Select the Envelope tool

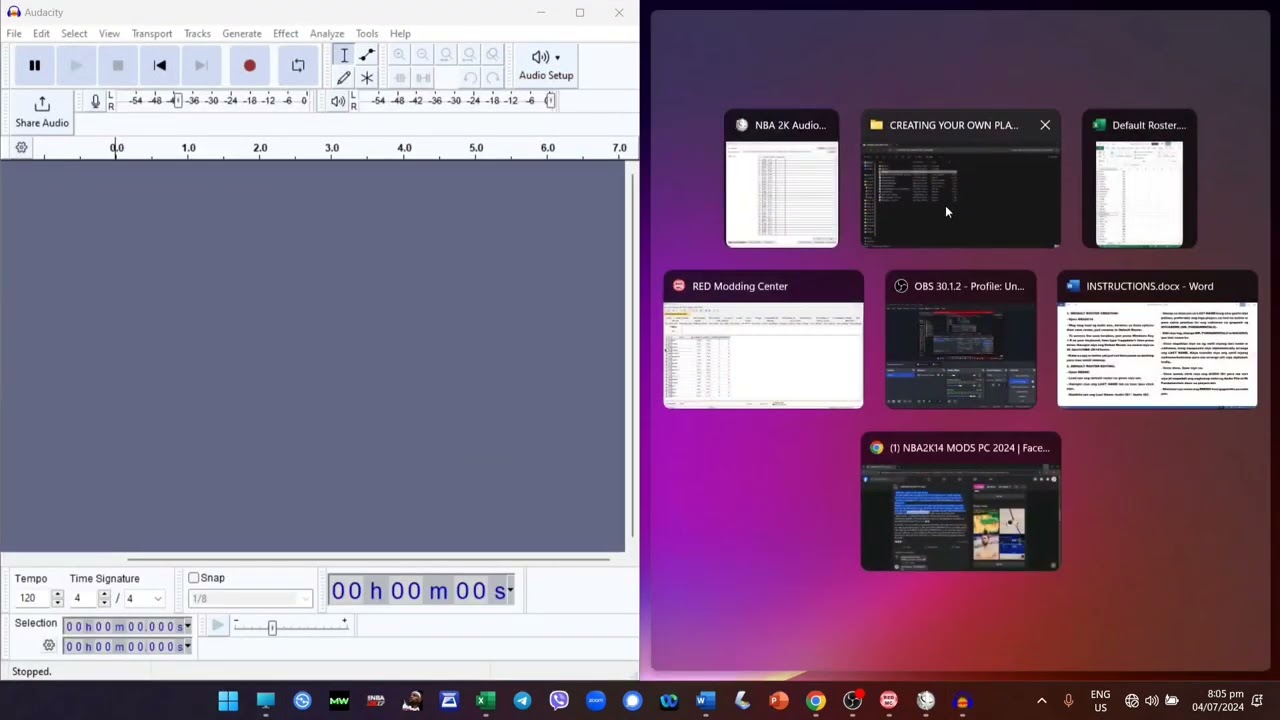pos(367,56)
